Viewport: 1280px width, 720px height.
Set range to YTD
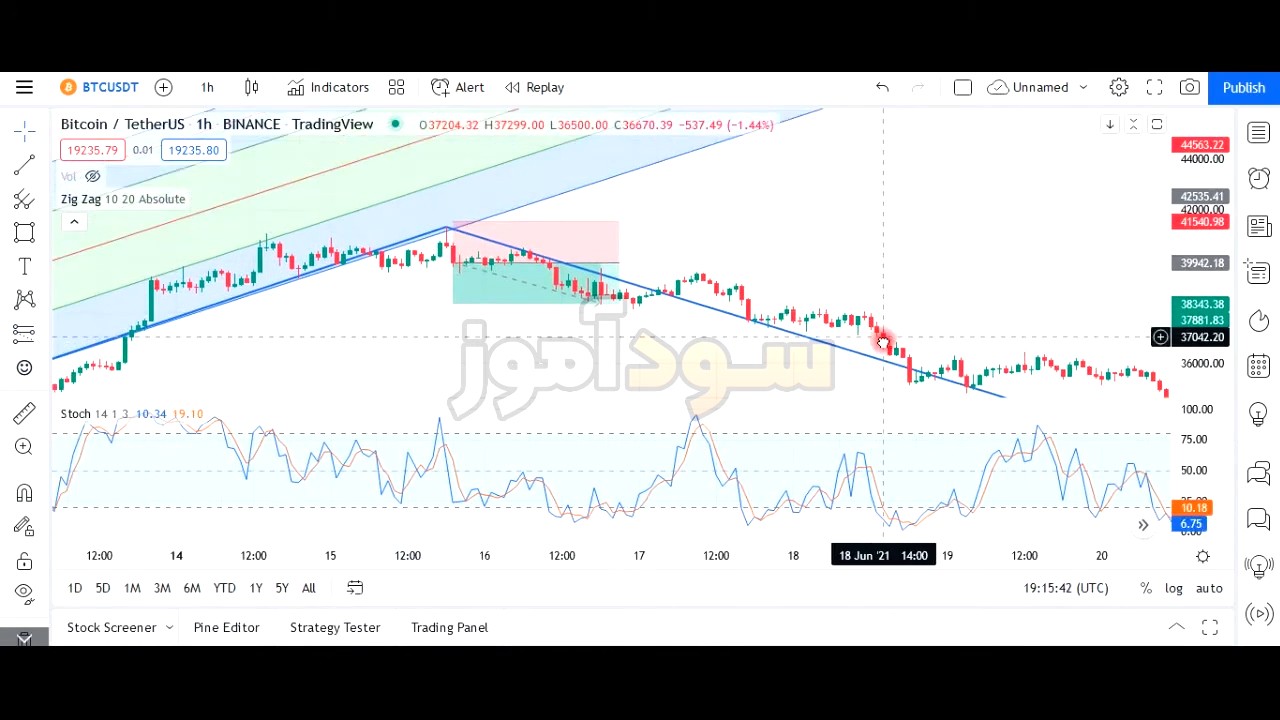pyautogui.click(x=224, y=588)
